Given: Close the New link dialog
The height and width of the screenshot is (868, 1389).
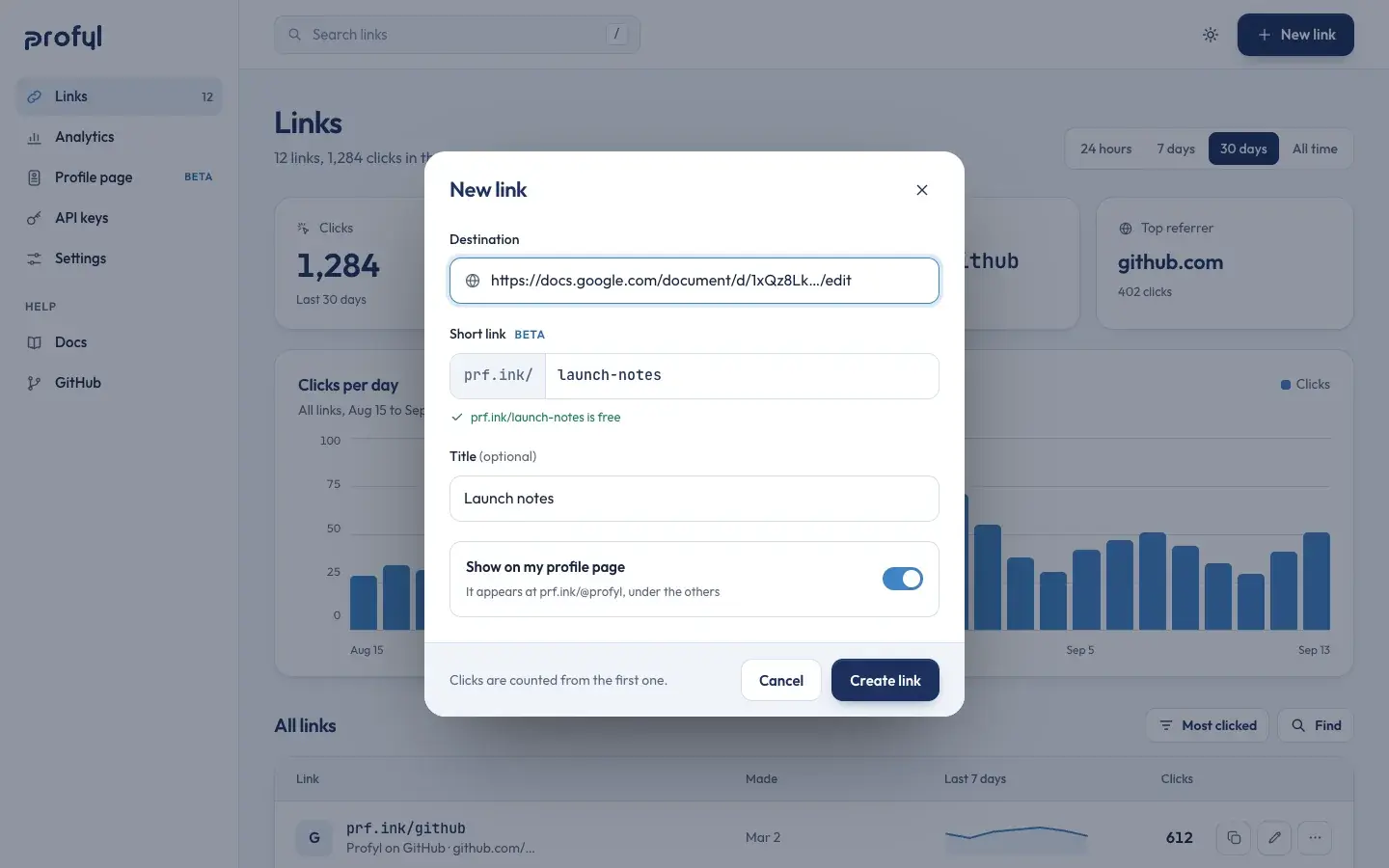Looking at the screenshot, I should 922,190.
